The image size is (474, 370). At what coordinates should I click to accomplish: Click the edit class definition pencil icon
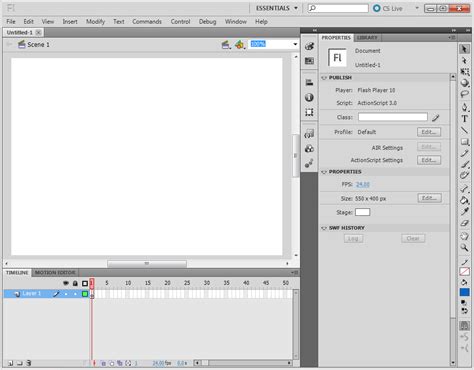tap(436, 117)
